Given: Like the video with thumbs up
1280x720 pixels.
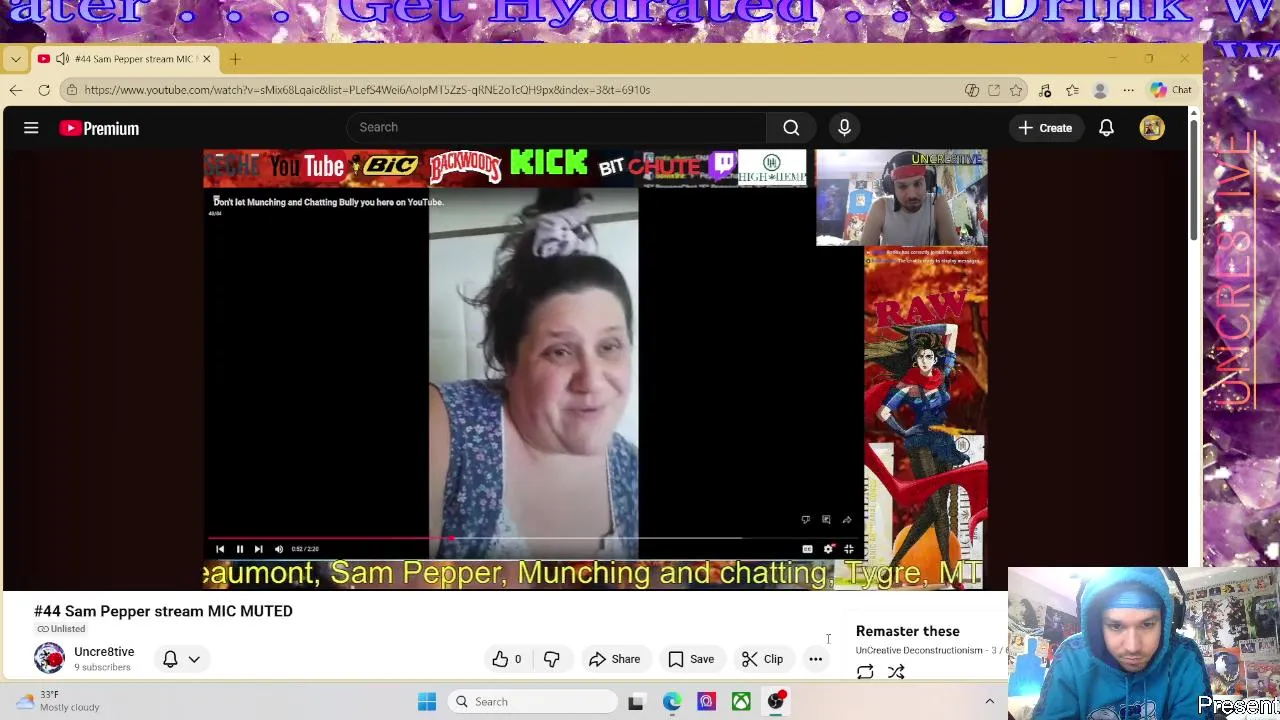Looking at the screenshot, I should (x=506, y=659).
